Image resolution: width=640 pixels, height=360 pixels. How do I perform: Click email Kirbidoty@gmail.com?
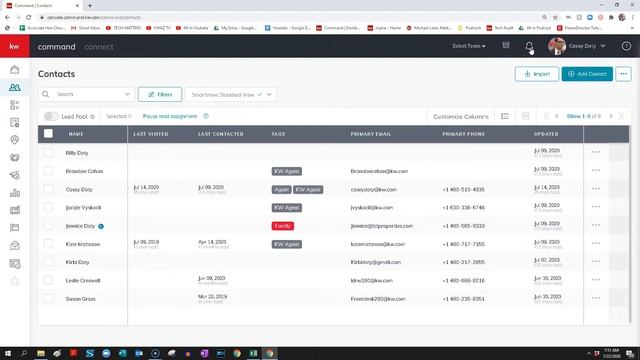point(376,262)
